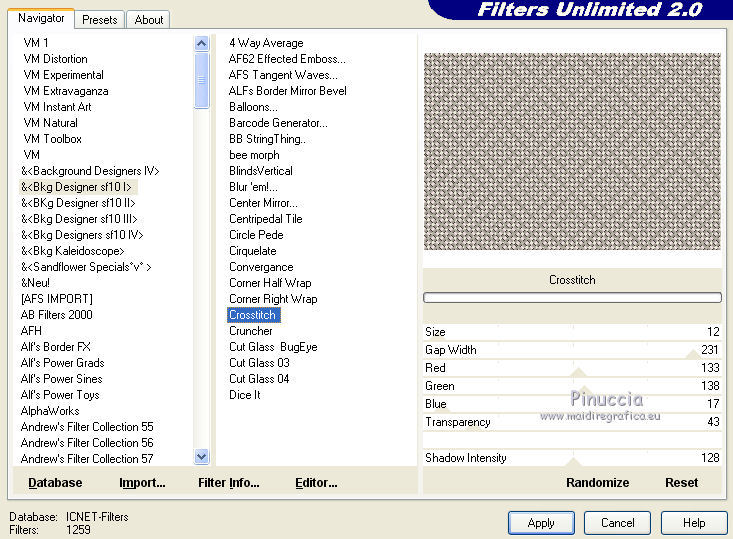Choose Barcode Generator... filter
Screen dimensions: 733x539
[x=278, y=123]
